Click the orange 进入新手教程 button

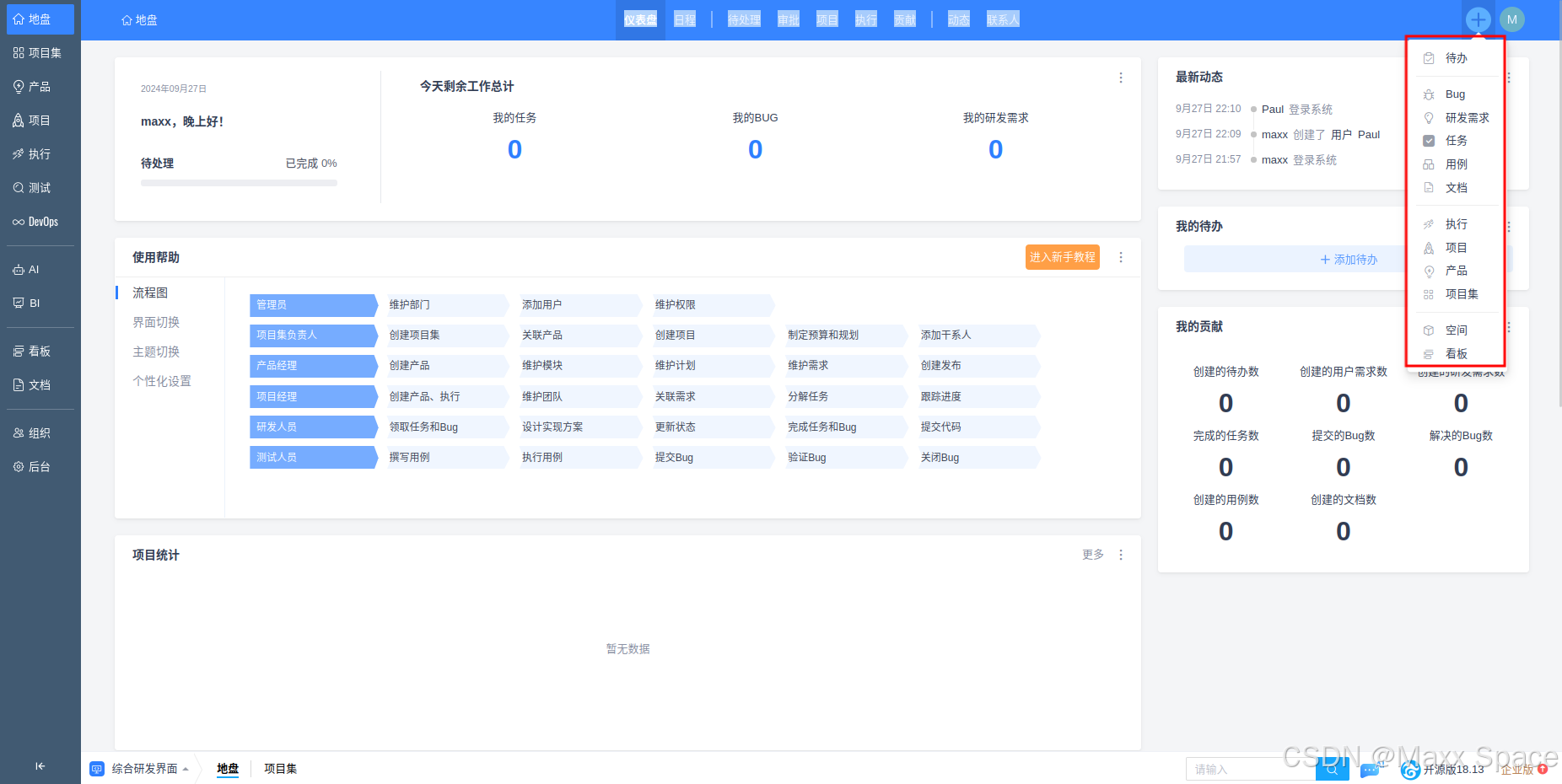1063,257
